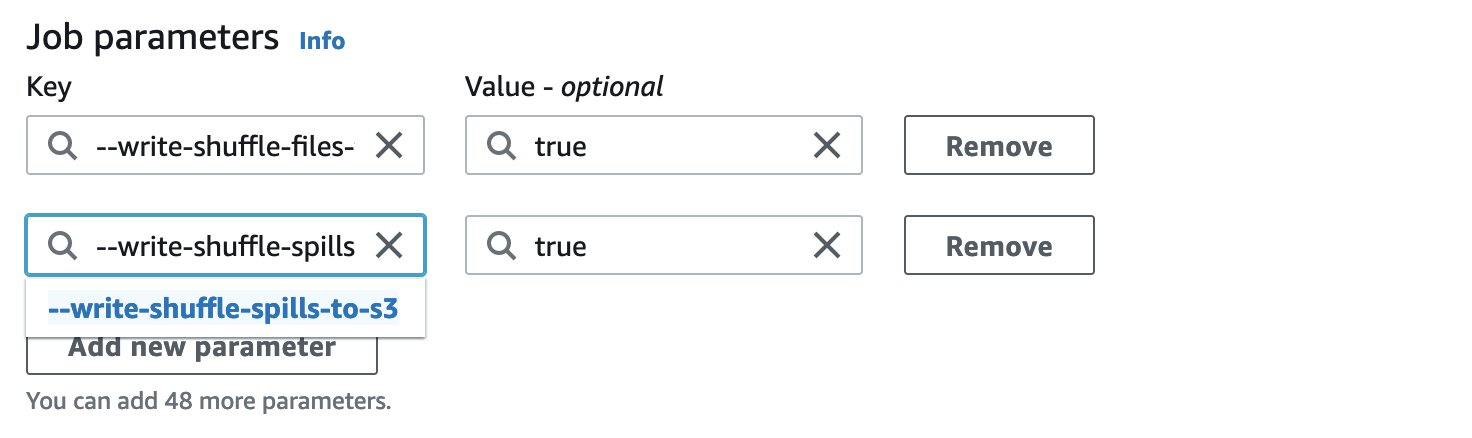This screenshot has height=438, width=1472.
Task: Remove the --write-shuffle-spills parameter row
Action: (999, 246)
